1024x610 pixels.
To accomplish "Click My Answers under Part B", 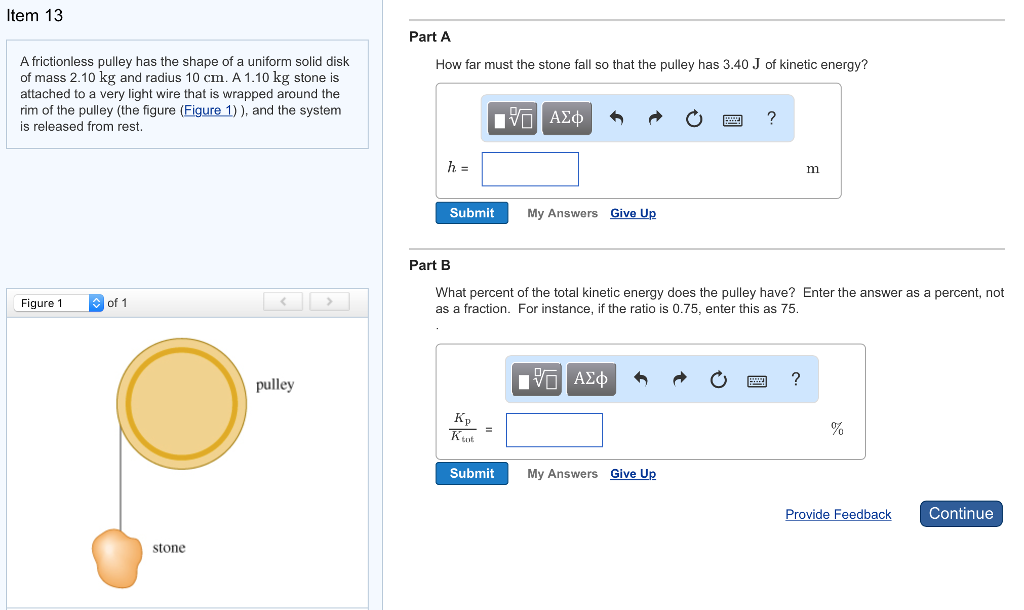I will (562, 473).
